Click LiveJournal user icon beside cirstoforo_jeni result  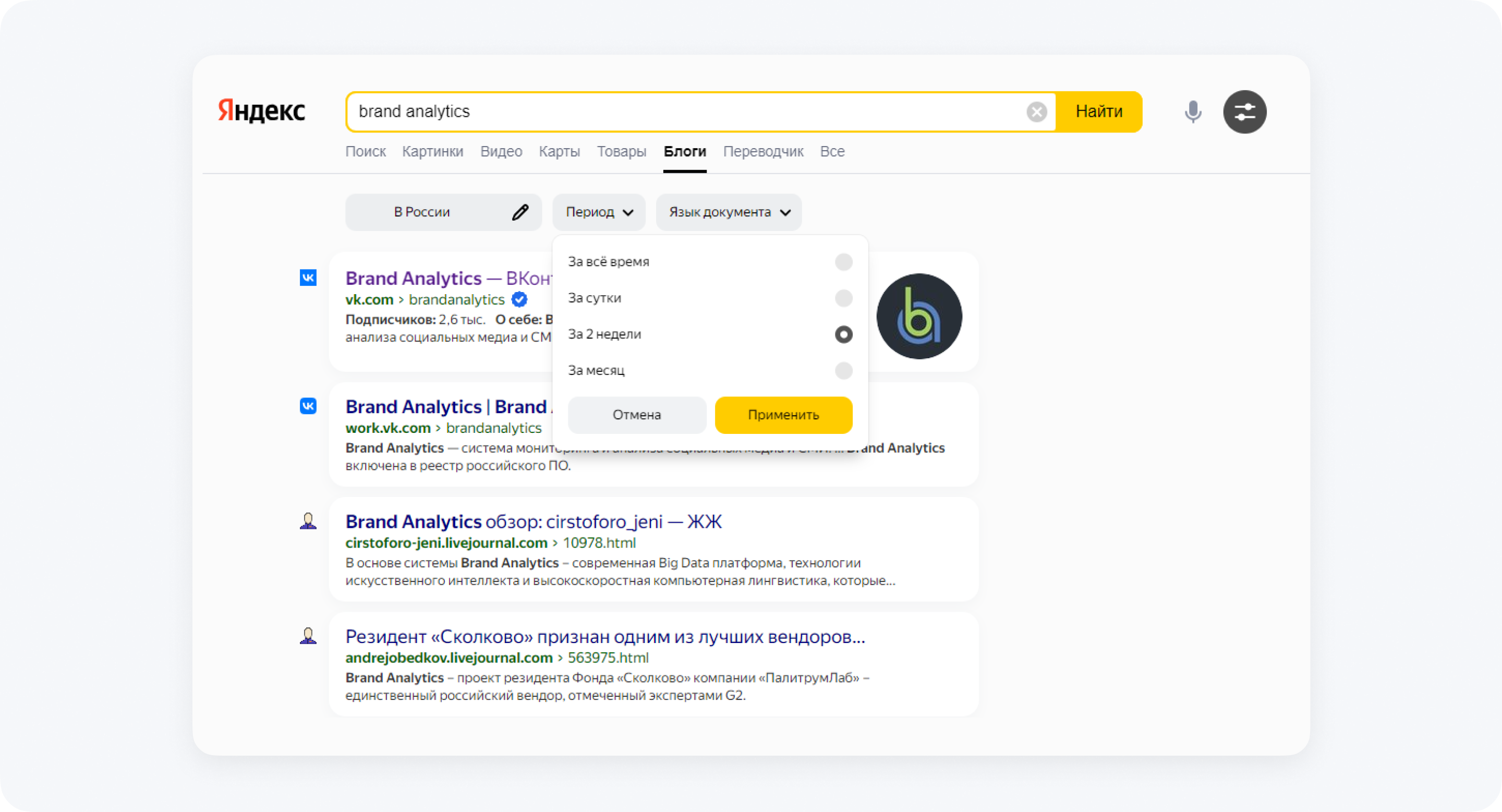[308, 520]
